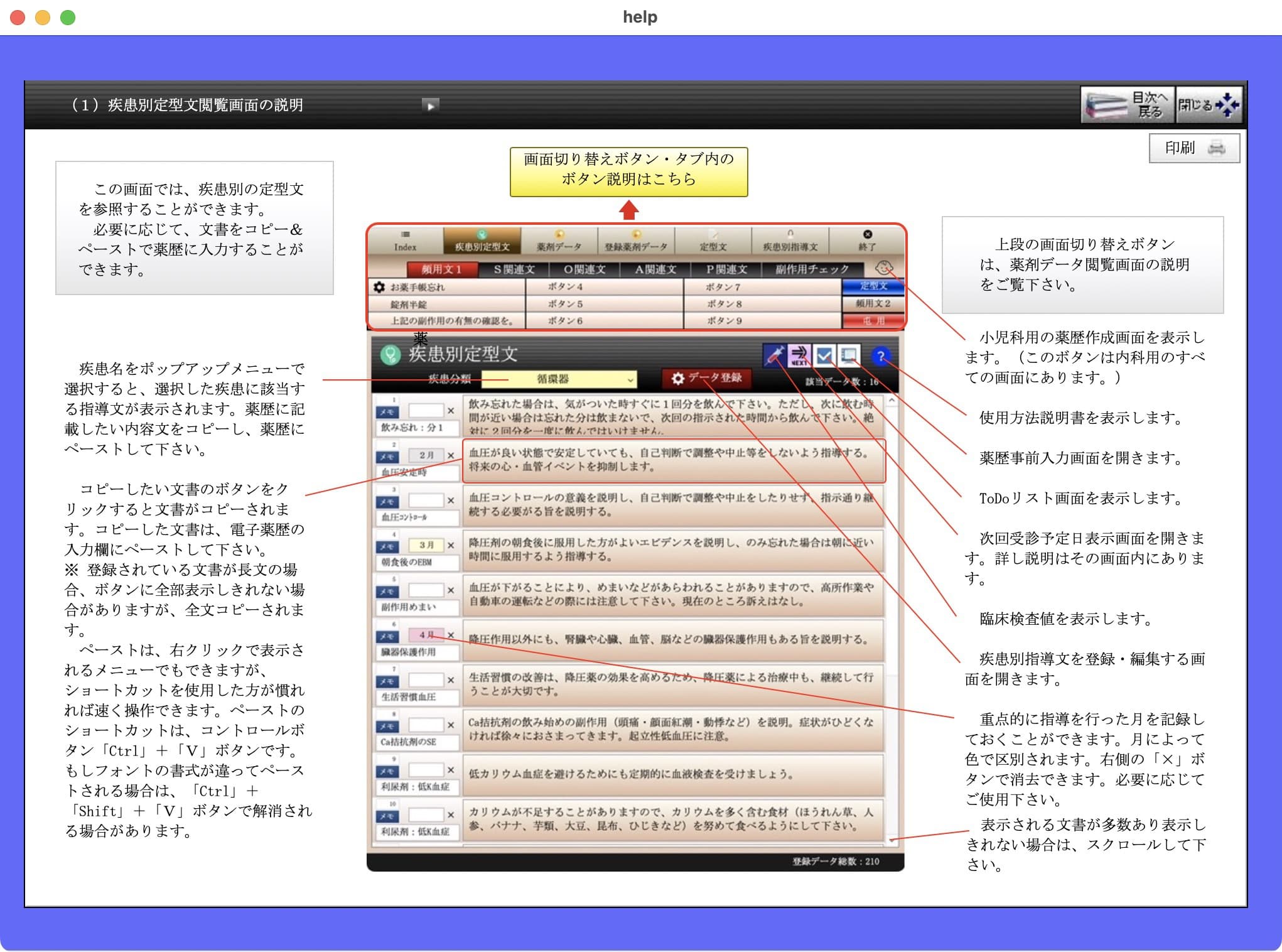Screen dimensions: 1282x952
Task: Open pre-entry screen via monitor icon
Action: (849, 356)
